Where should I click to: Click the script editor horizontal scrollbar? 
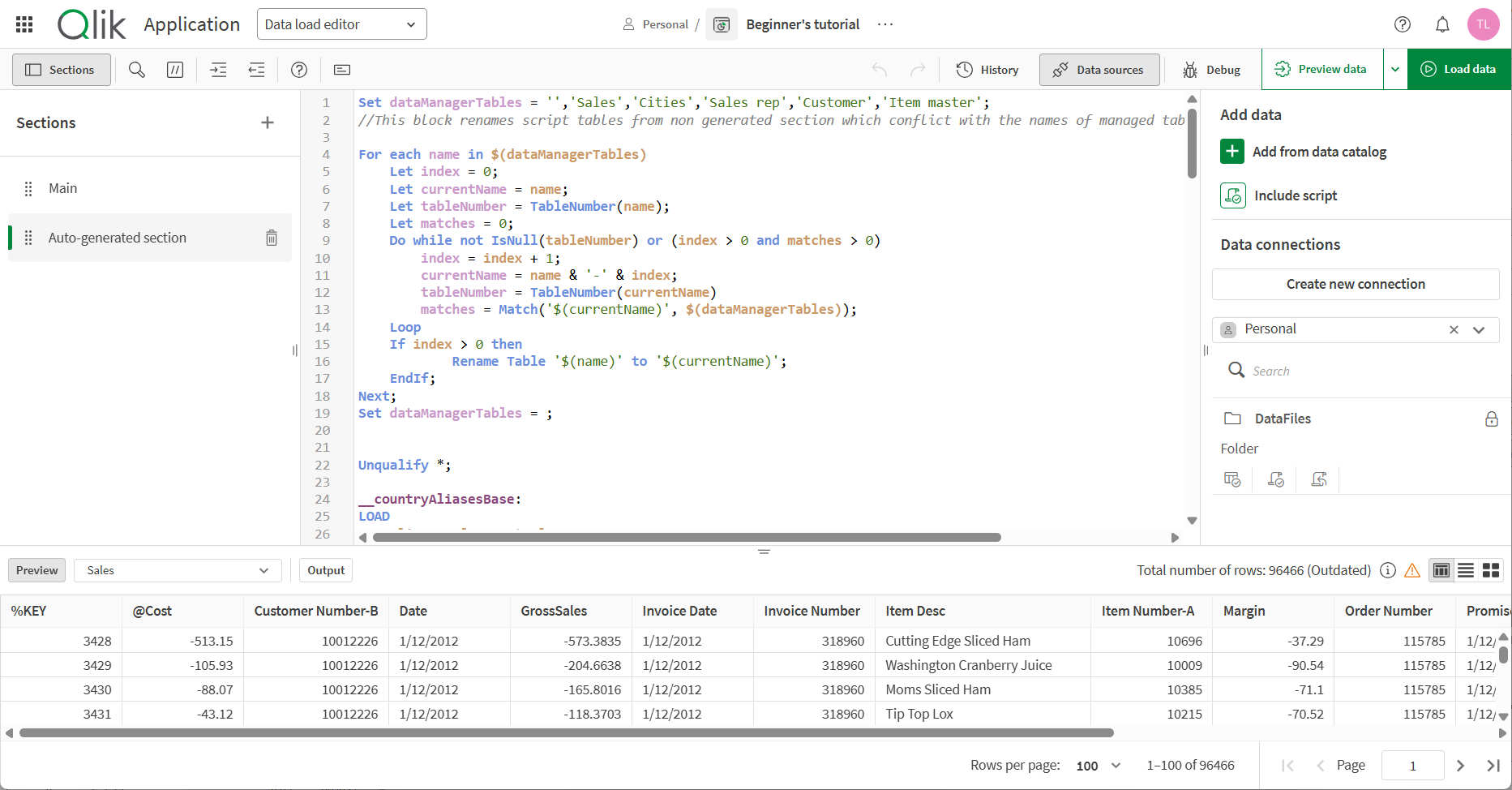point(687,537)
